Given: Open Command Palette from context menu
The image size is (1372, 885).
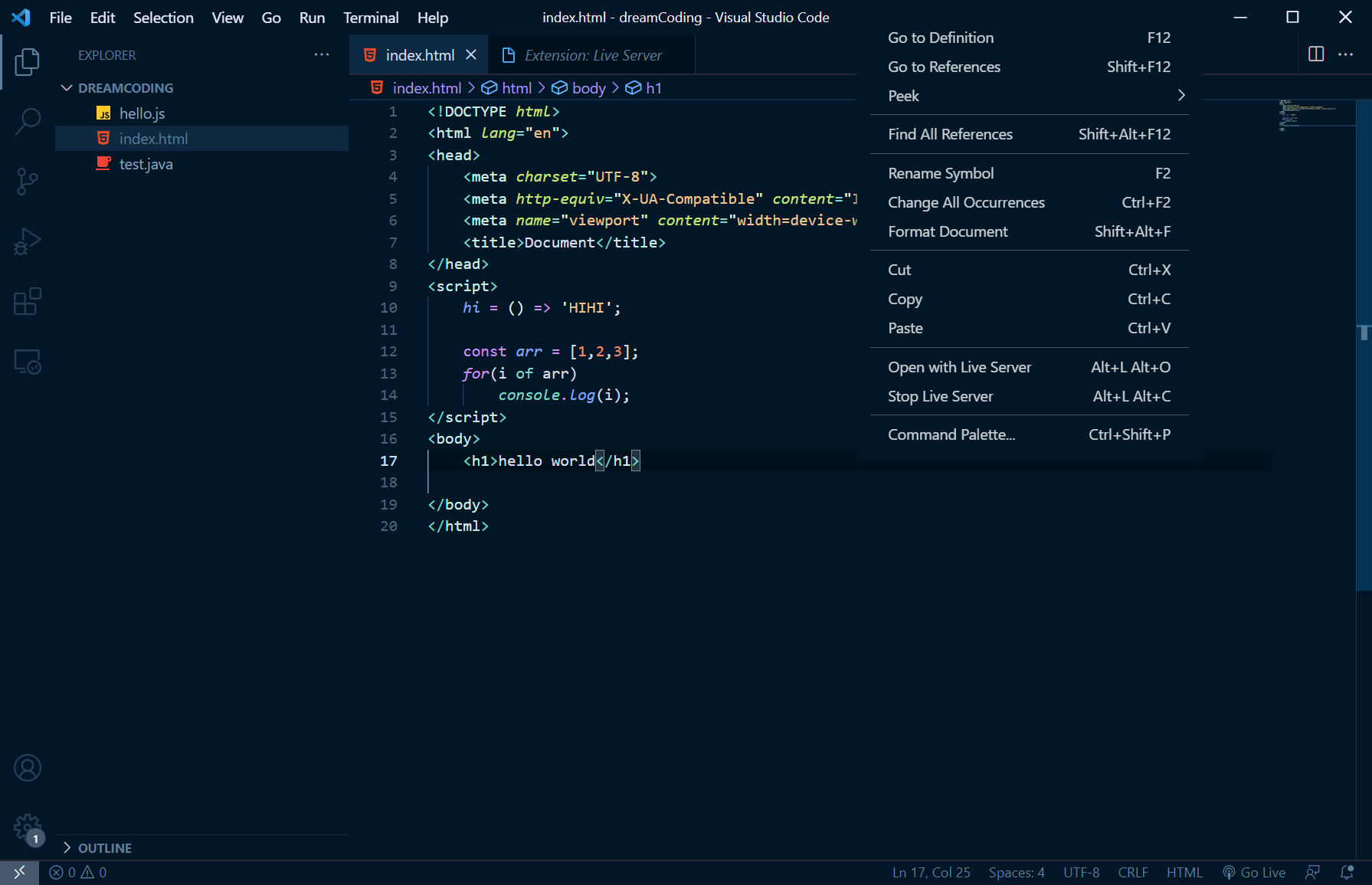Looking at the screenshot, I should tap(1029, 434).
